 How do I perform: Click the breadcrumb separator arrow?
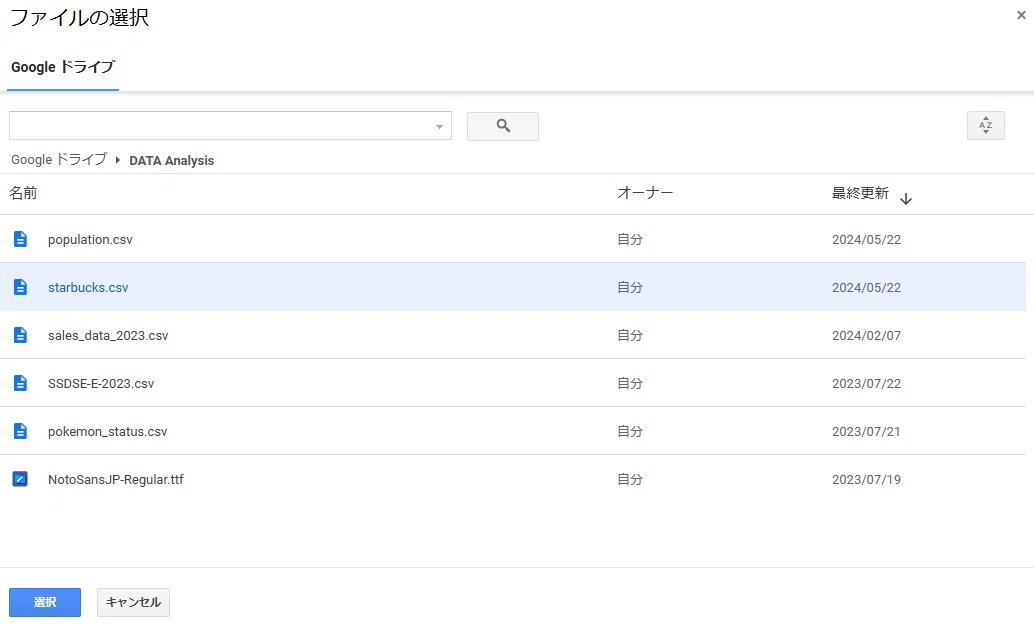(x=117, y=160)
